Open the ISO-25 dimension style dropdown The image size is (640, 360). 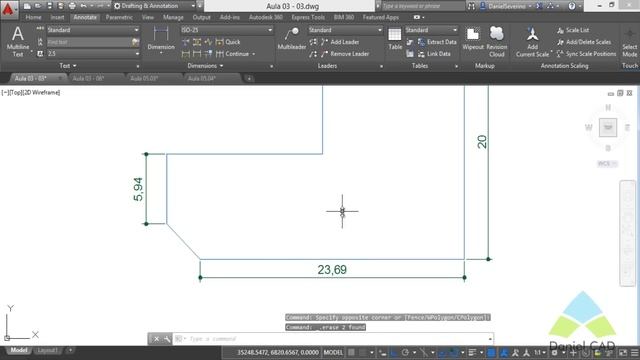(227, 30)
